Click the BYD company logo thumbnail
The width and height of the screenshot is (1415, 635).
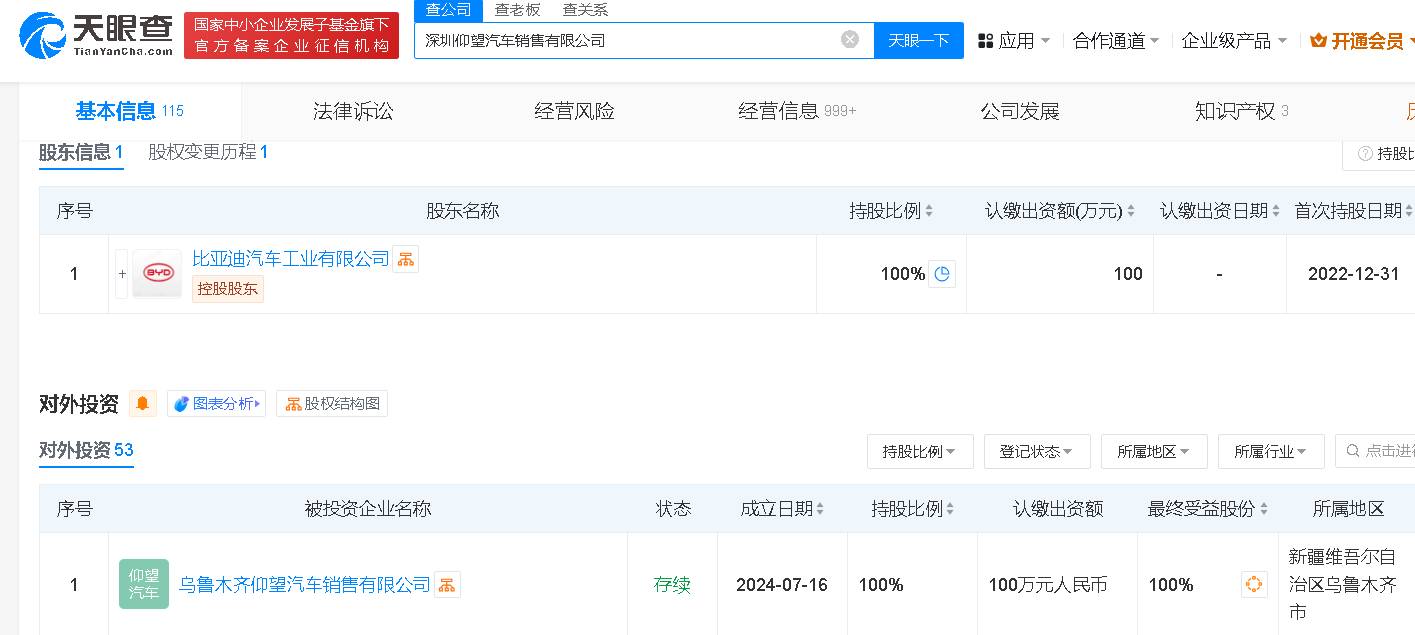[157, 273]
